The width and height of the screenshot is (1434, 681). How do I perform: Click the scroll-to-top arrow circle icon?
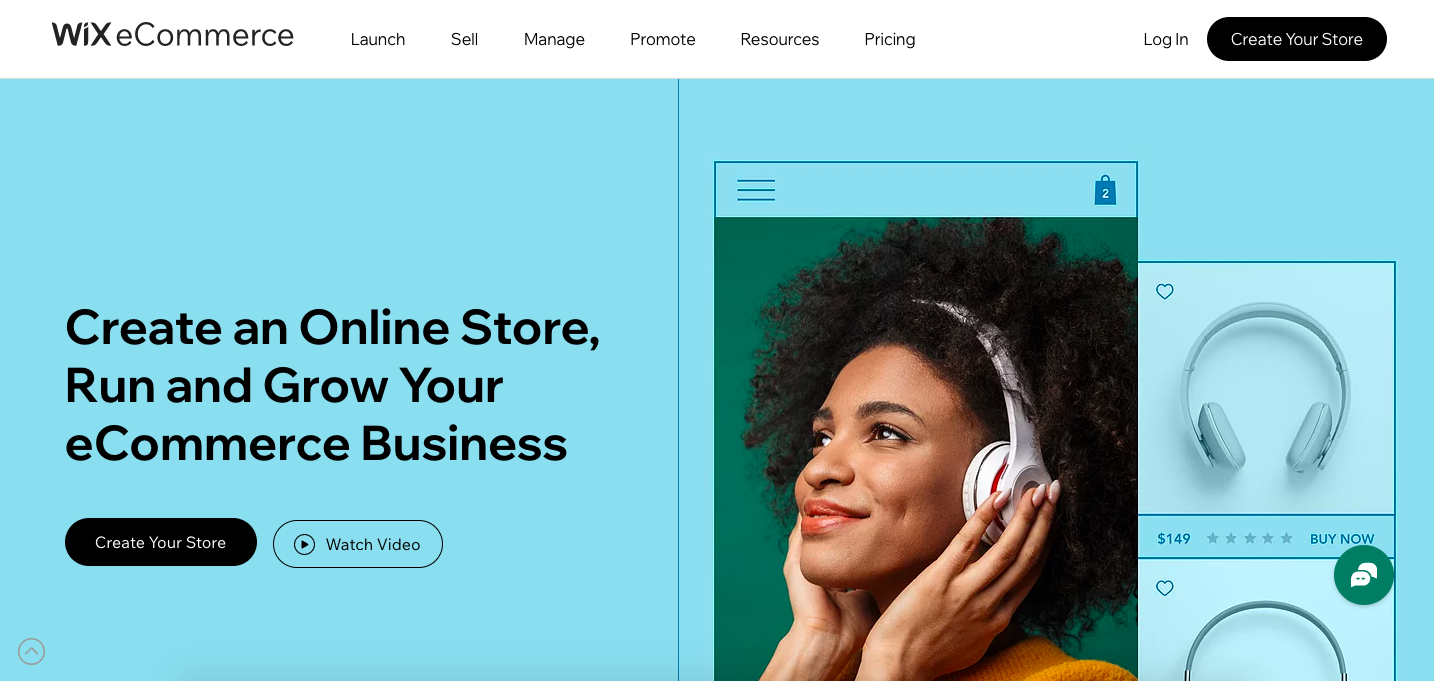click(32, 652)
